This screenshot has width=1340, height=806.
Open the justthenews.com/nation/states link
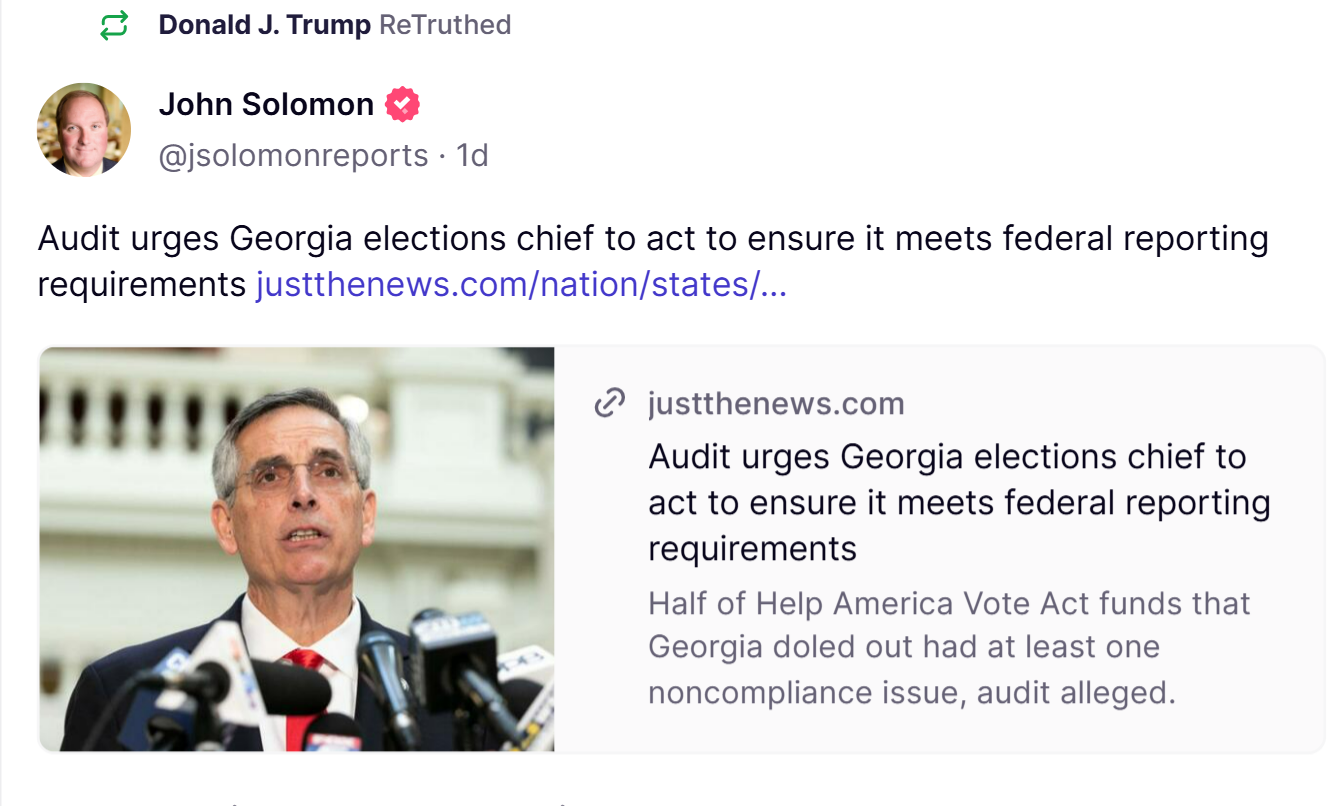(x=521, y=285)
